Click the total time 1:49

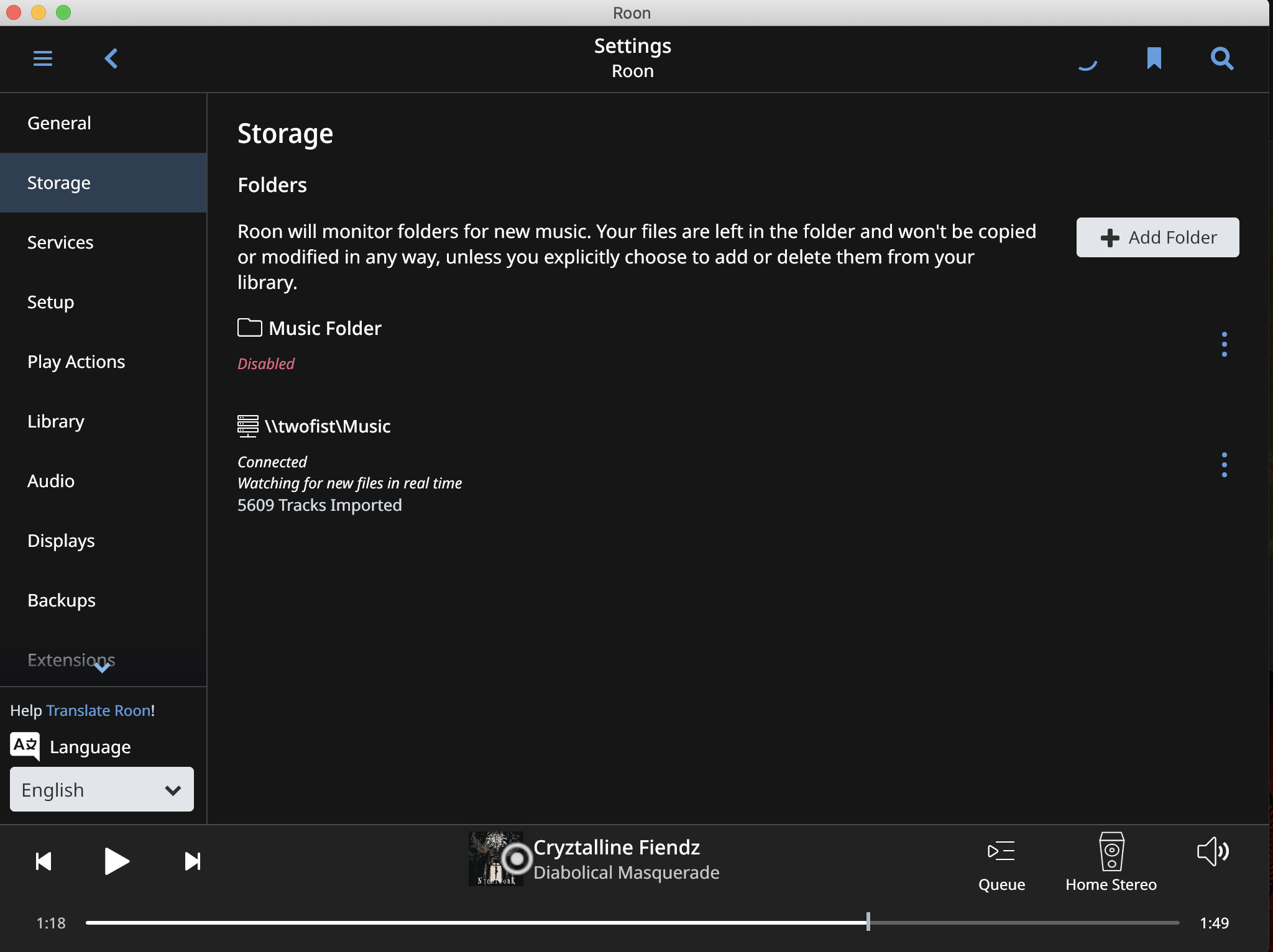pyautogui.click(x=1214, y=923)
